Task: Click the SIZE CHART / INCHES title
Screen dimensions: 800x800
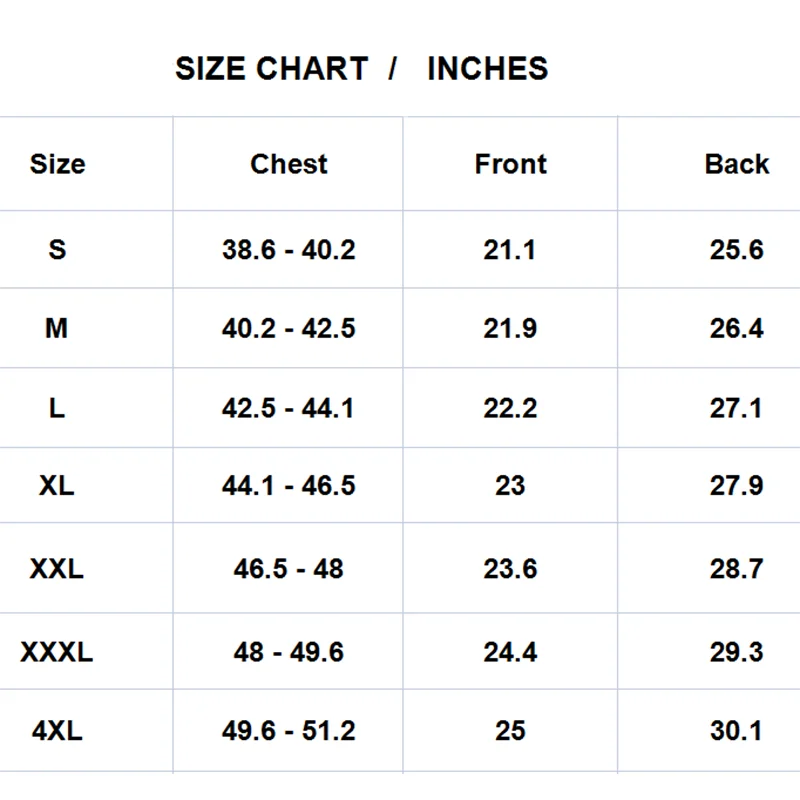Action: point(361,69)
